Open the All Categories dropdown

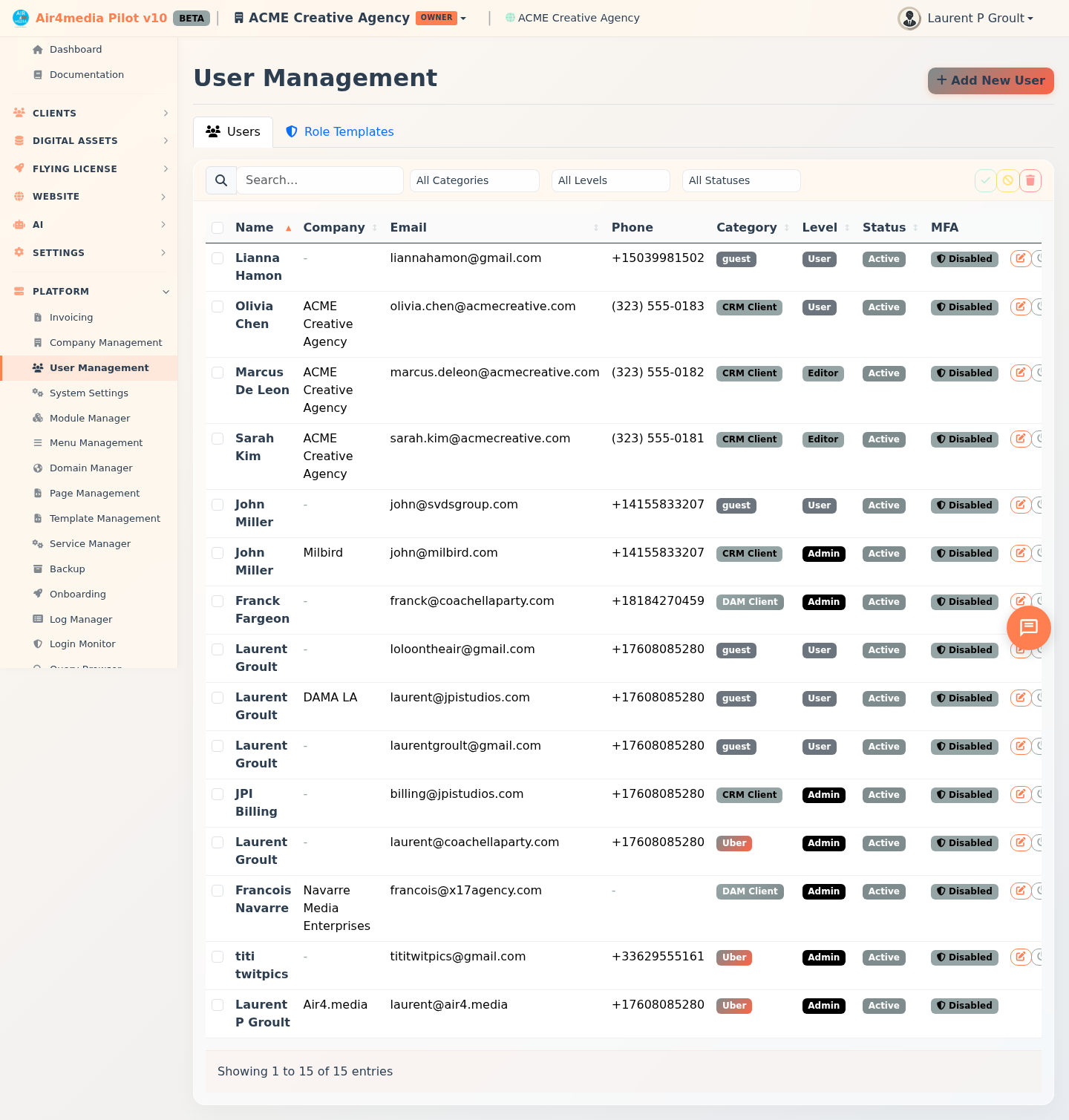pos(474,180)
